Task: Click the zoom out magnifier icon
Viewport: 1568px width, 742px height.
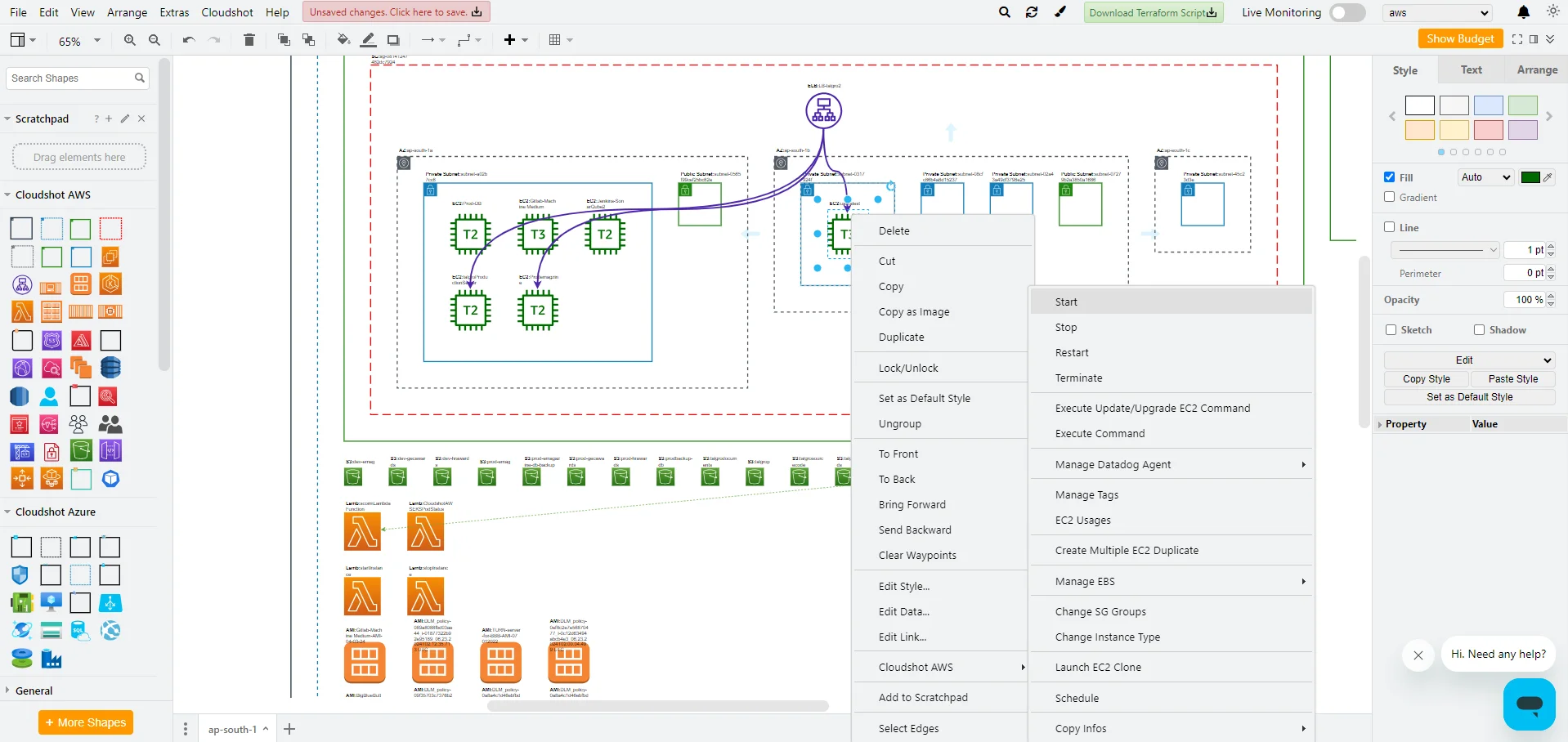Action: tap(154, 40)
